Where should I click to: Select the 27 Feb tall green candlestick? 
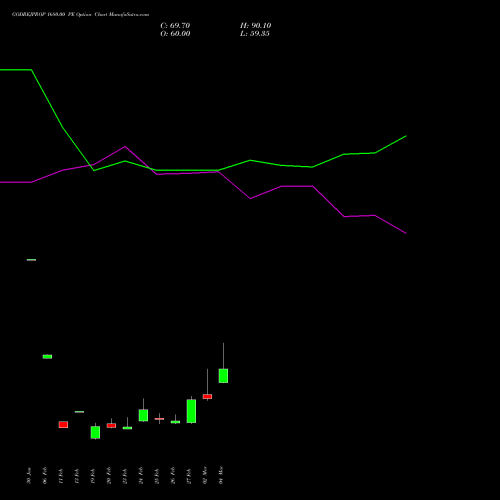tap(191, 411)
